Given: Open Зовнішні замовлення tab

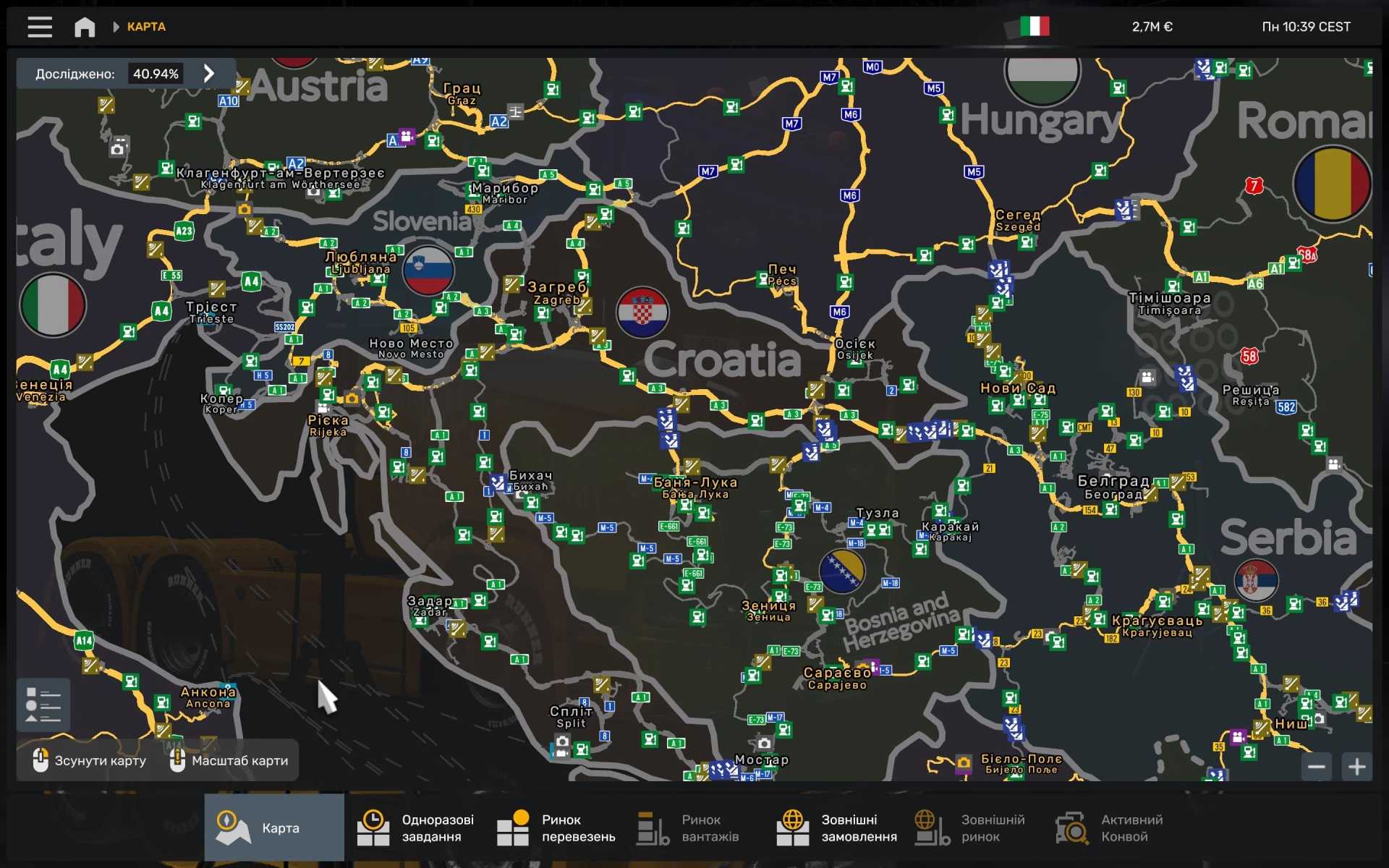Looking at the screenshot, I should (x=836, y=827).
